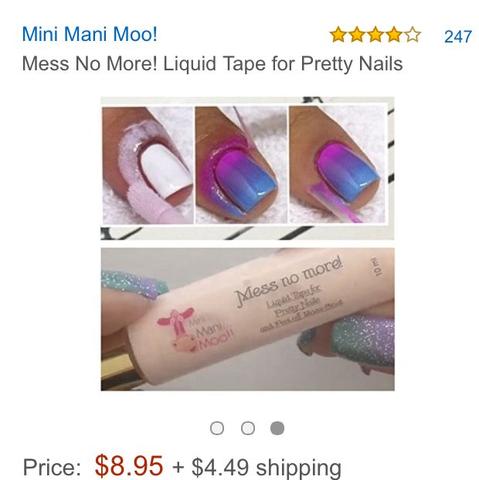Tap the middle purple-blue gradient nail photo

[241, 165]
